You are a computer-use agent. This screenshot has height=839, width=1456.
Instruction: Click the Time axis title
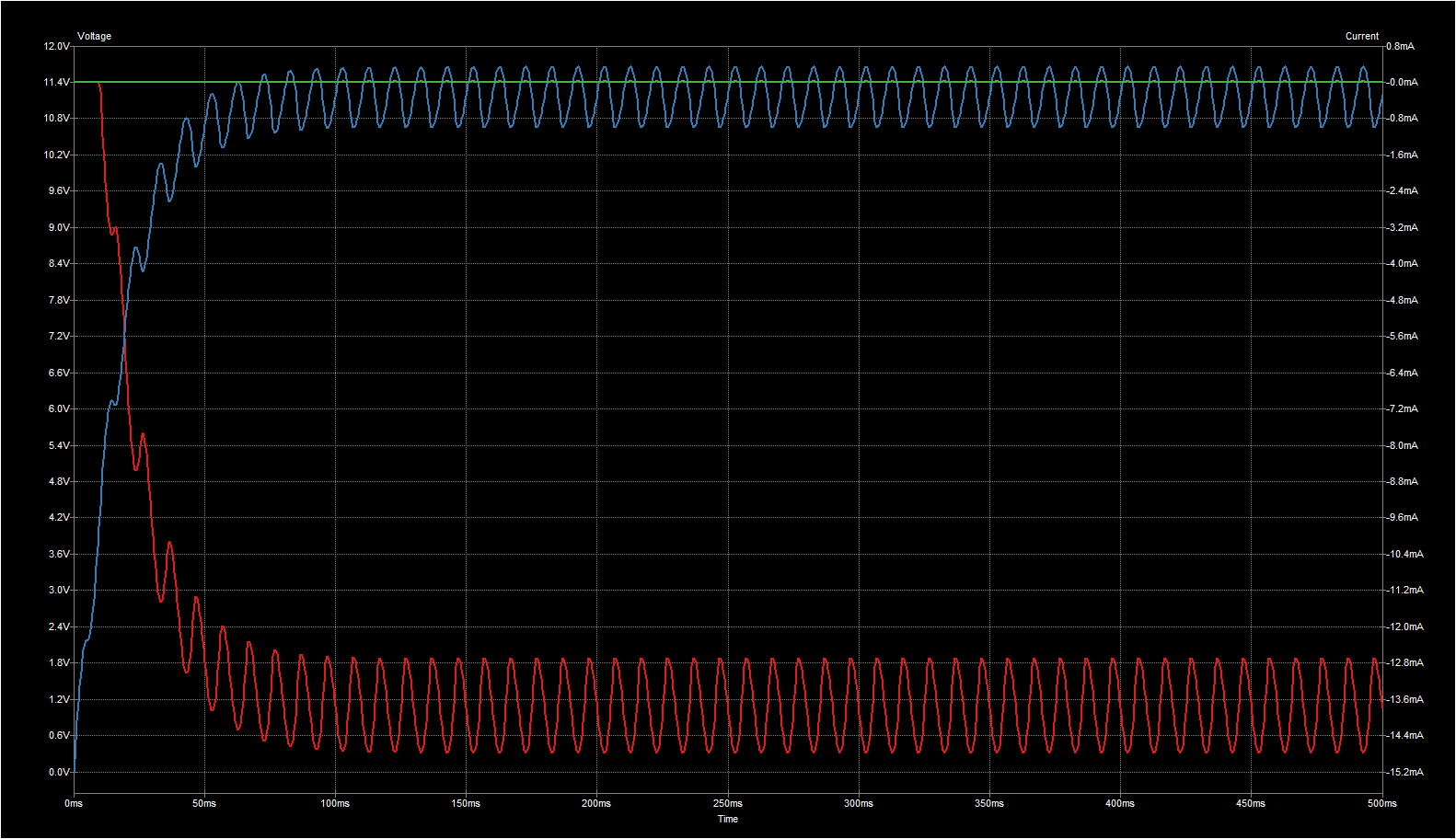[727, 819]
